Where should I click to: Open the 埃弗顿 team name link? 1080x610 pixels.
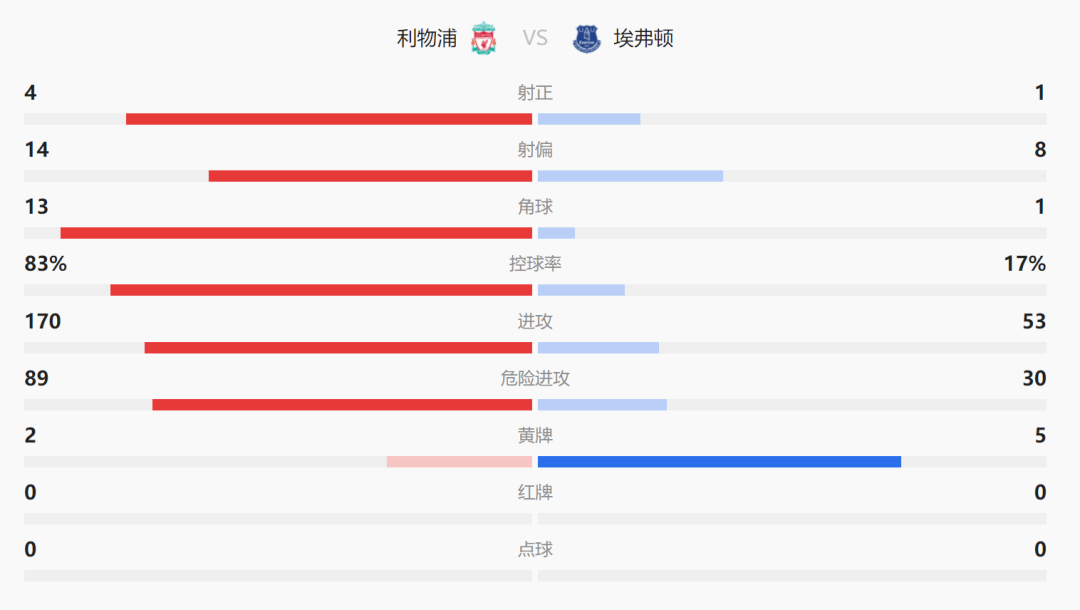644,38
